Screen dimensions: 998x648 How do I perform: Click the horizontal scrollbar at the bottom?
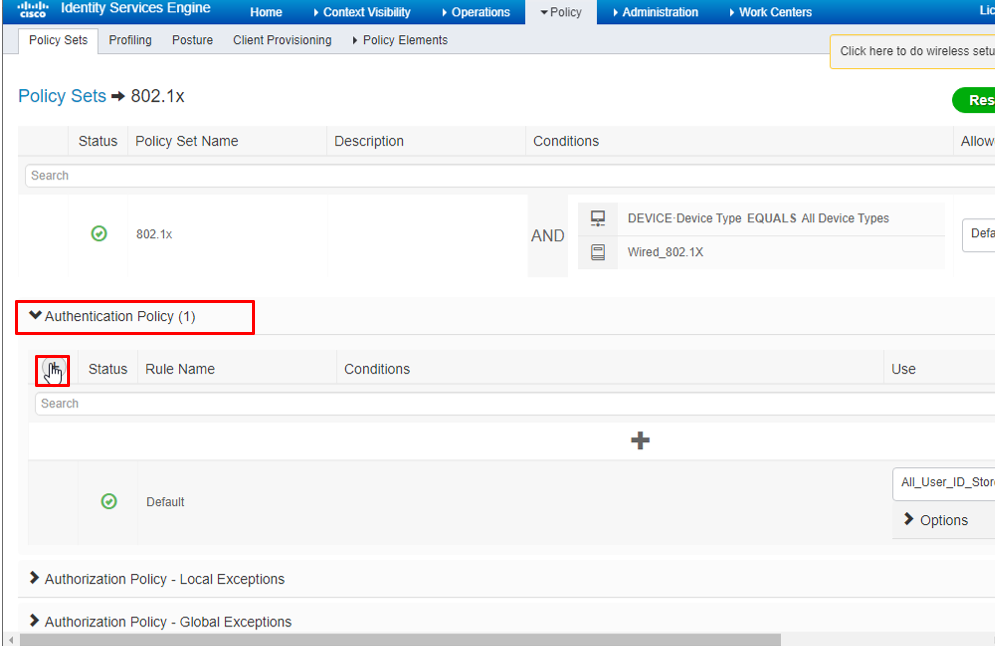click(400, 640)
